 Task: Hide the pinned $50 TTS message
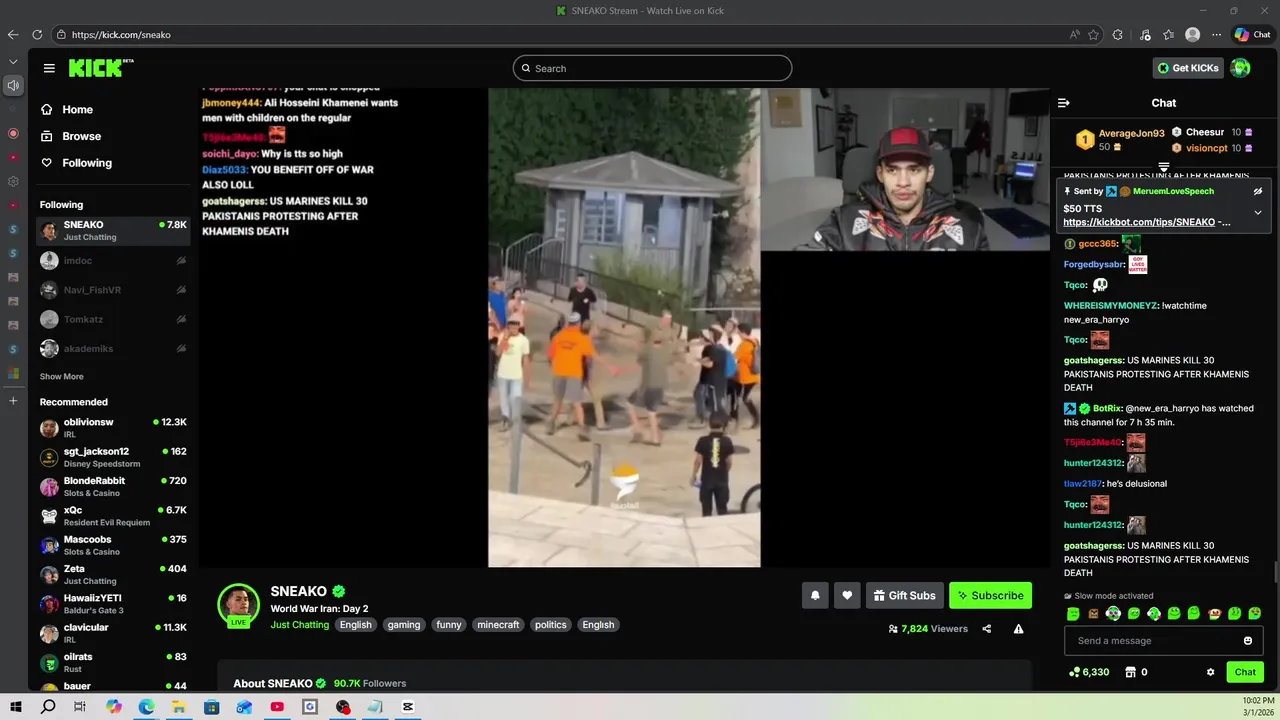[x=1258, y=191]
